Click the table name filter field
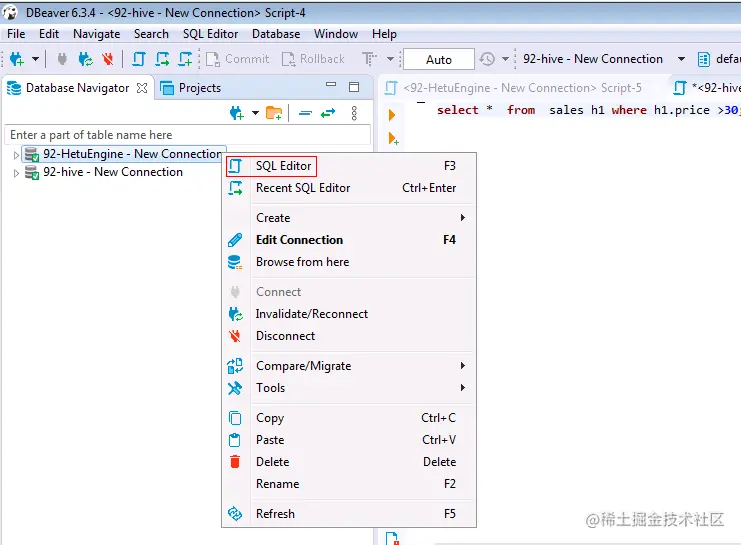Viewport: 741px width, 545px height. pos(187,135)
